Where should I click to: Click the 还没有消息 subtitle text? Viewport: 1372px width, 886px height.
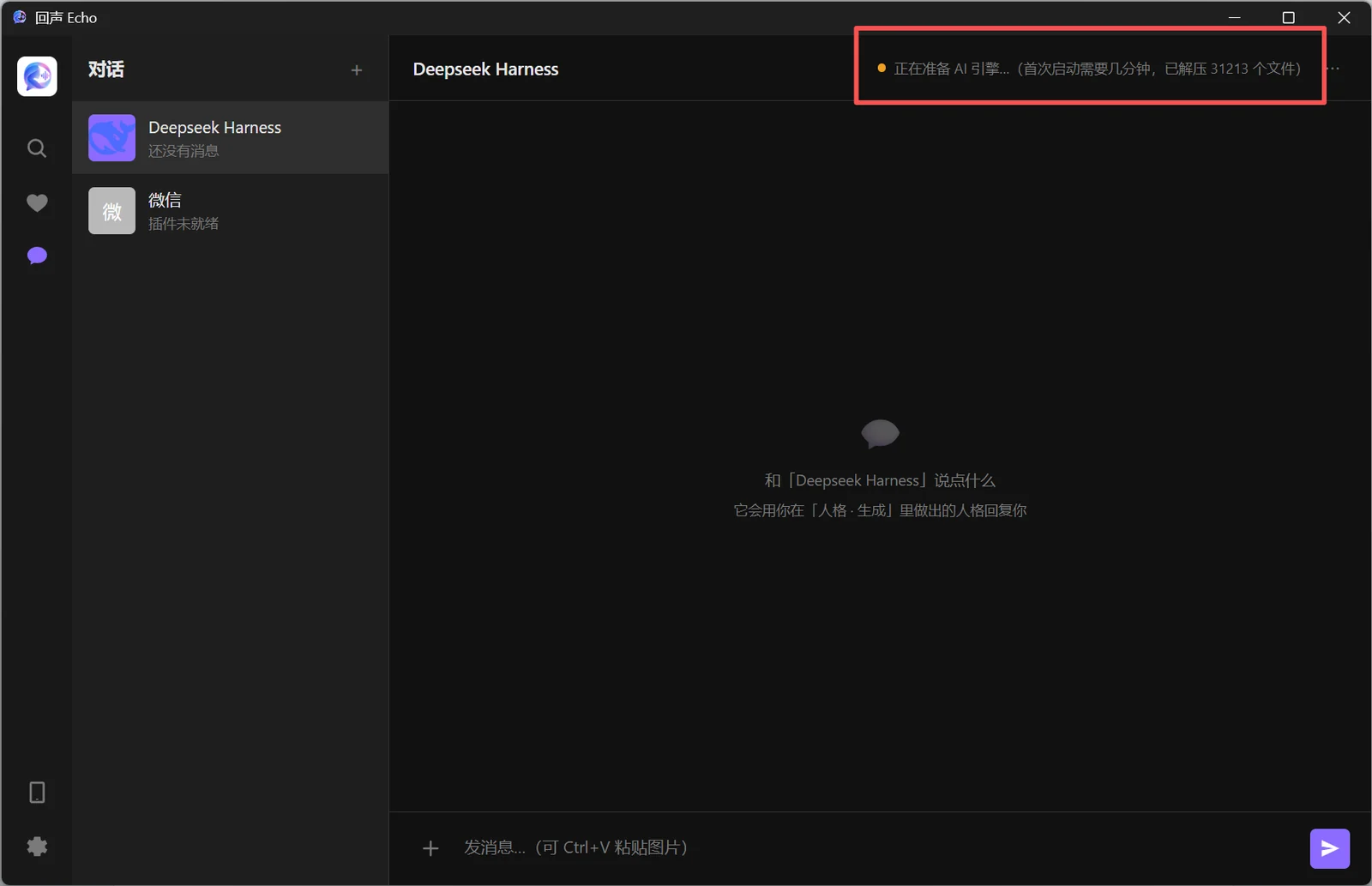point(184,151)
